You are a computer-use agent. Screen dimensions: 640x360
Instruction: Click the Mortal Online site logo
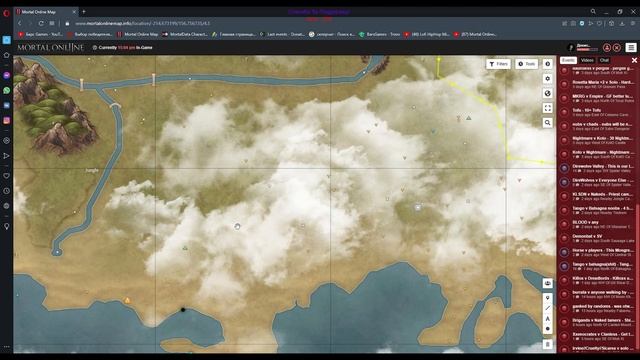[51, 48]
